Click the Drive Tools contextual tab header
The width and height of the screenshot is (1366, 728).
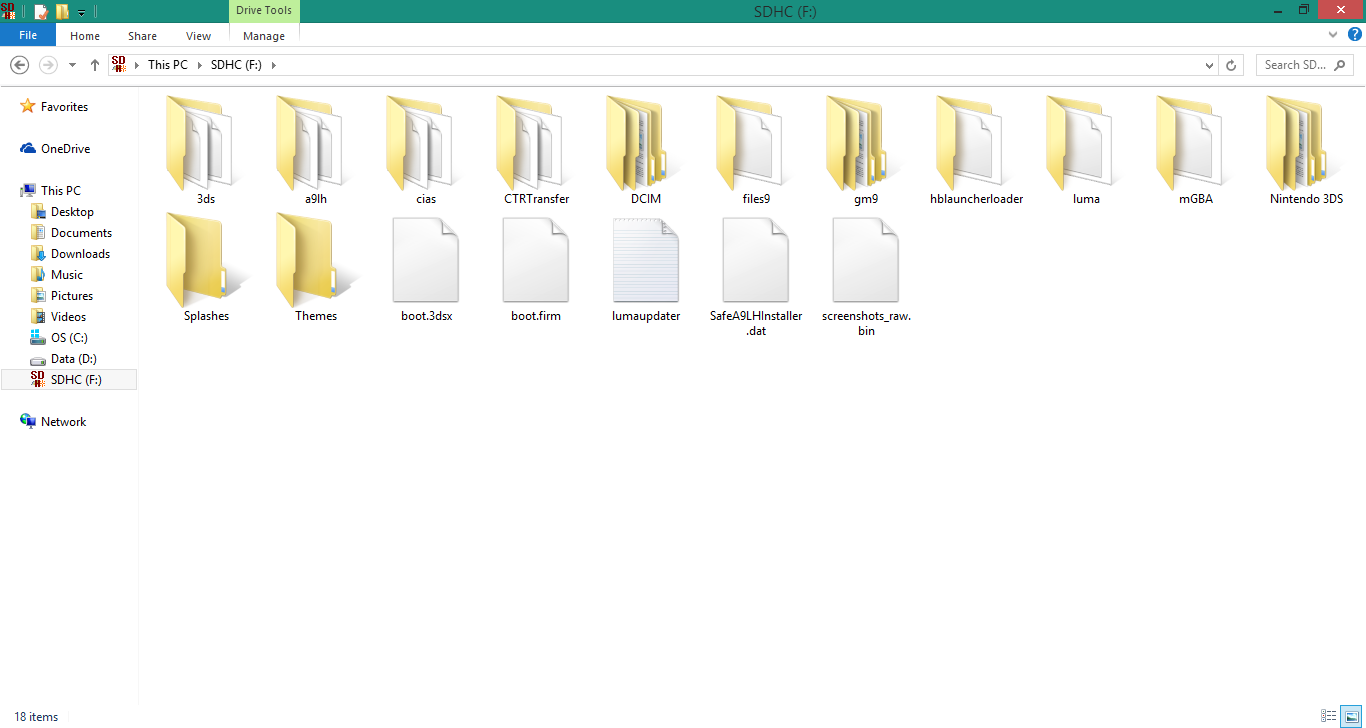tap(264, 11)
